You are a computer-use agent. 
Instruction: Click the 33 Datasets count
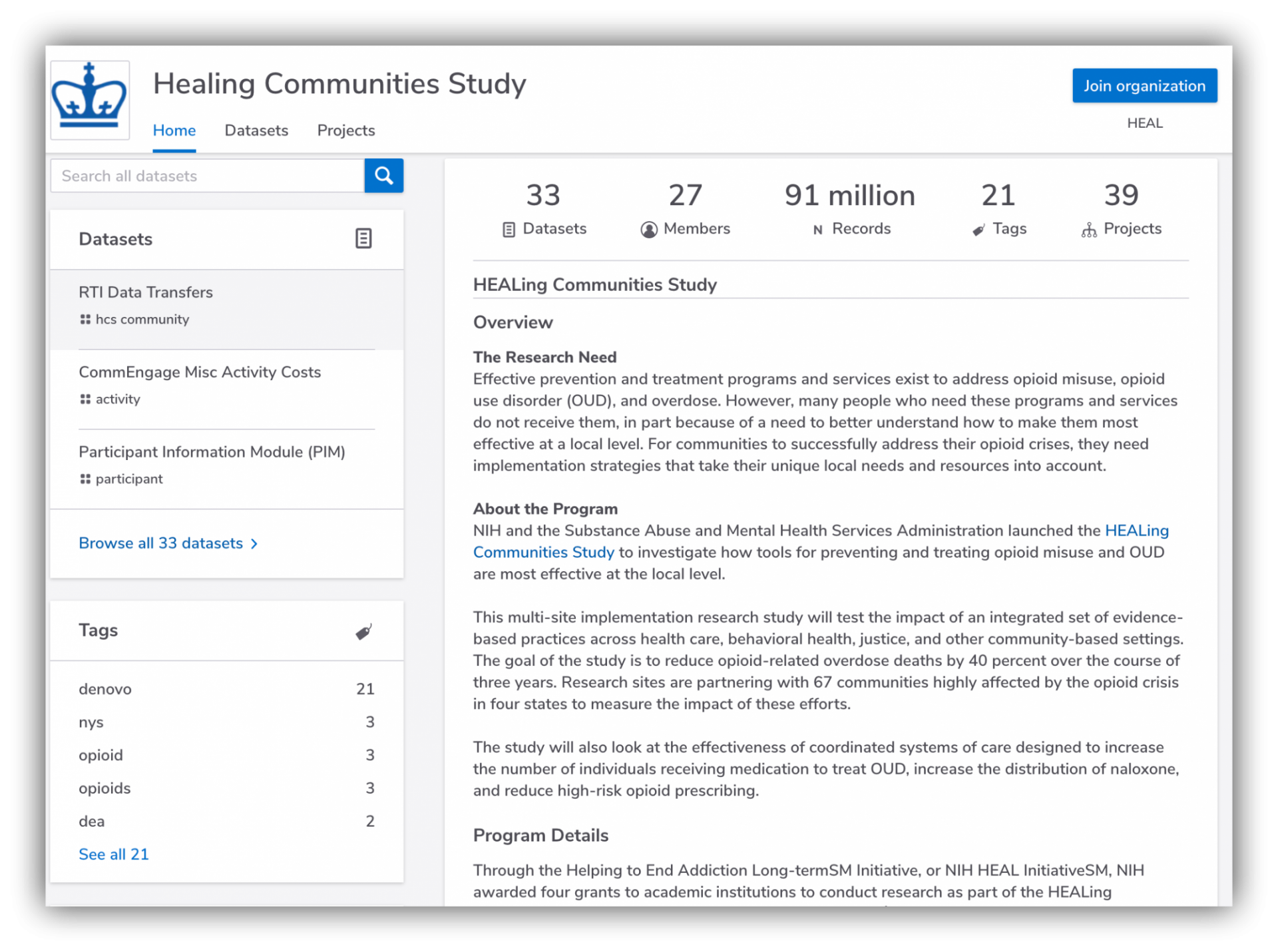pos(543,196)
